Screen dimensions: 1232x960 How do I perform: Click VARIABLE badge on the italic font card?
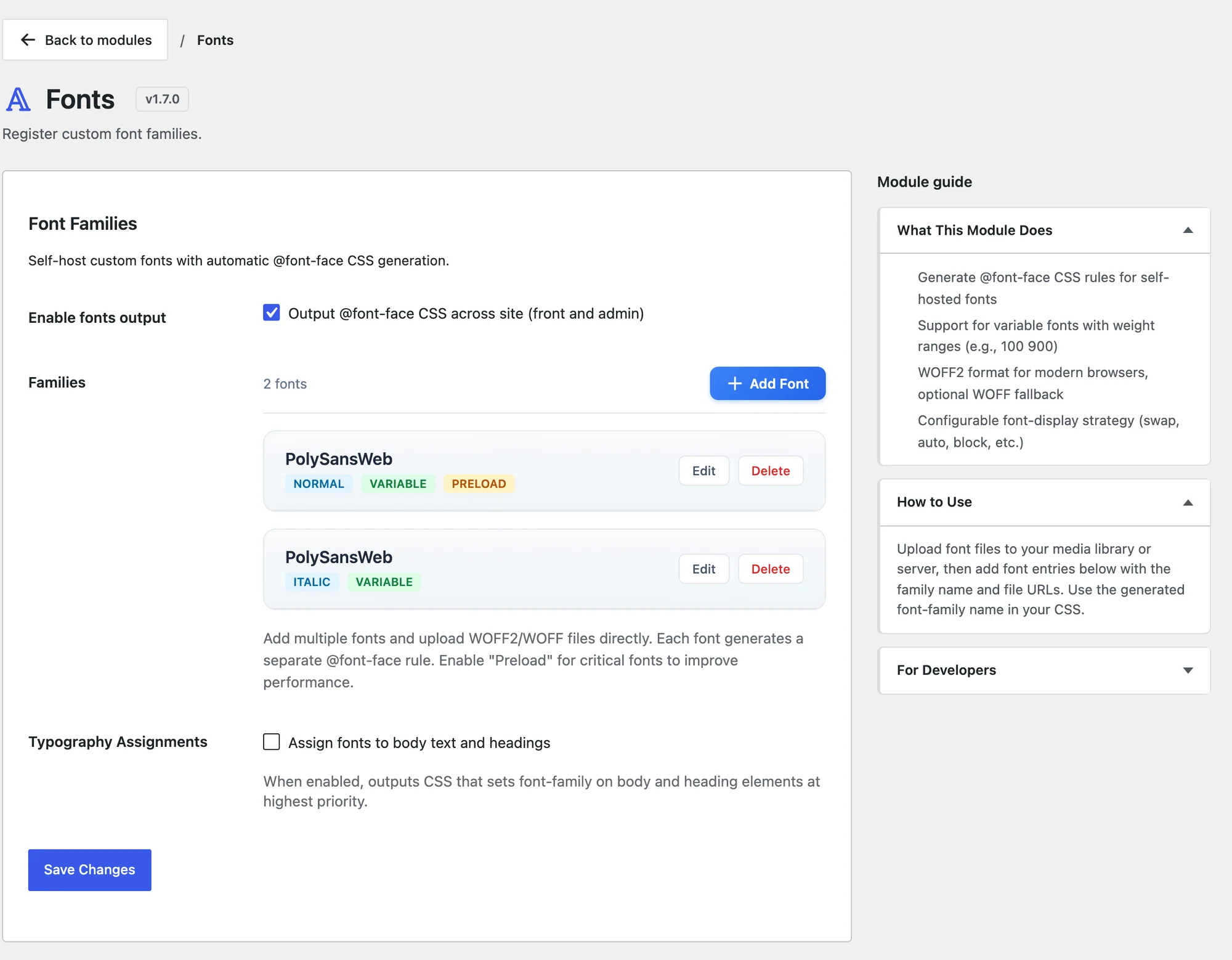pyautogui.click(x=384, y=582)
